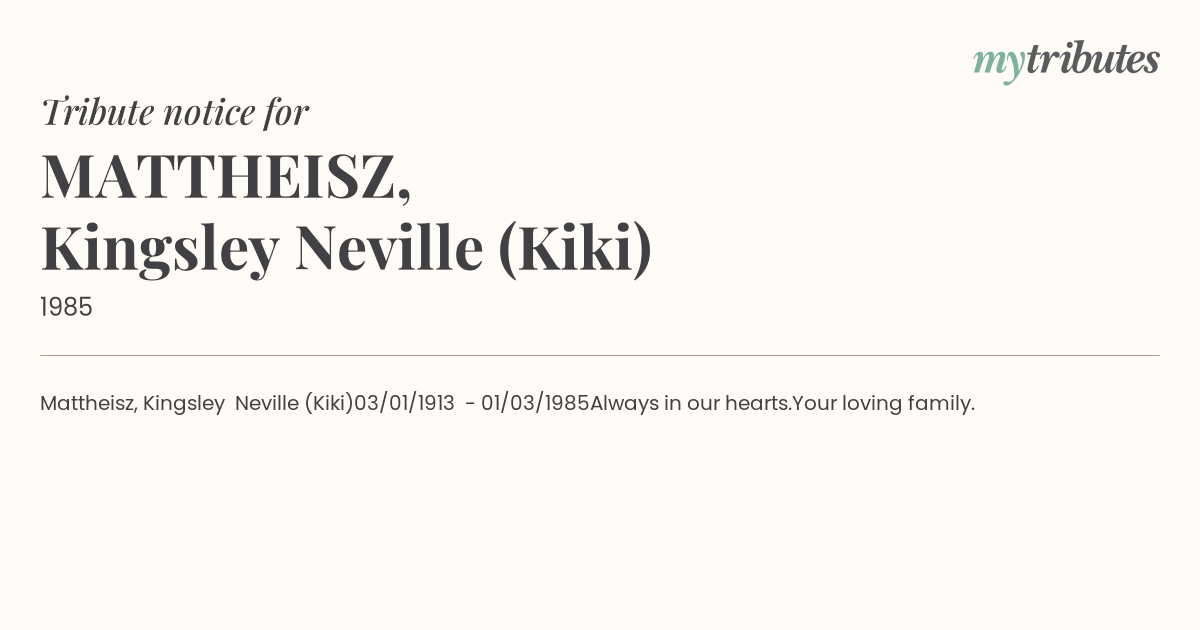The image size is (1200, 630).
Task: Click the year 1985 below the name
Action: 66,308
